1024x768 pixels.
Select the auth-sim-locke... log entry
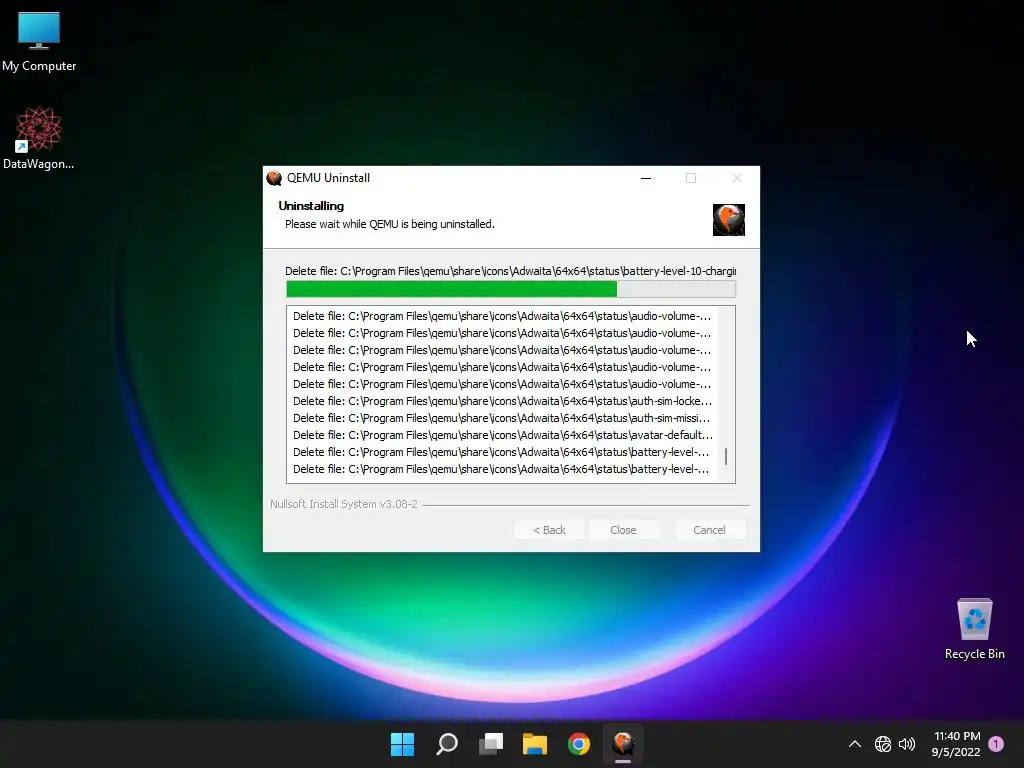click(x=502, y=401)
